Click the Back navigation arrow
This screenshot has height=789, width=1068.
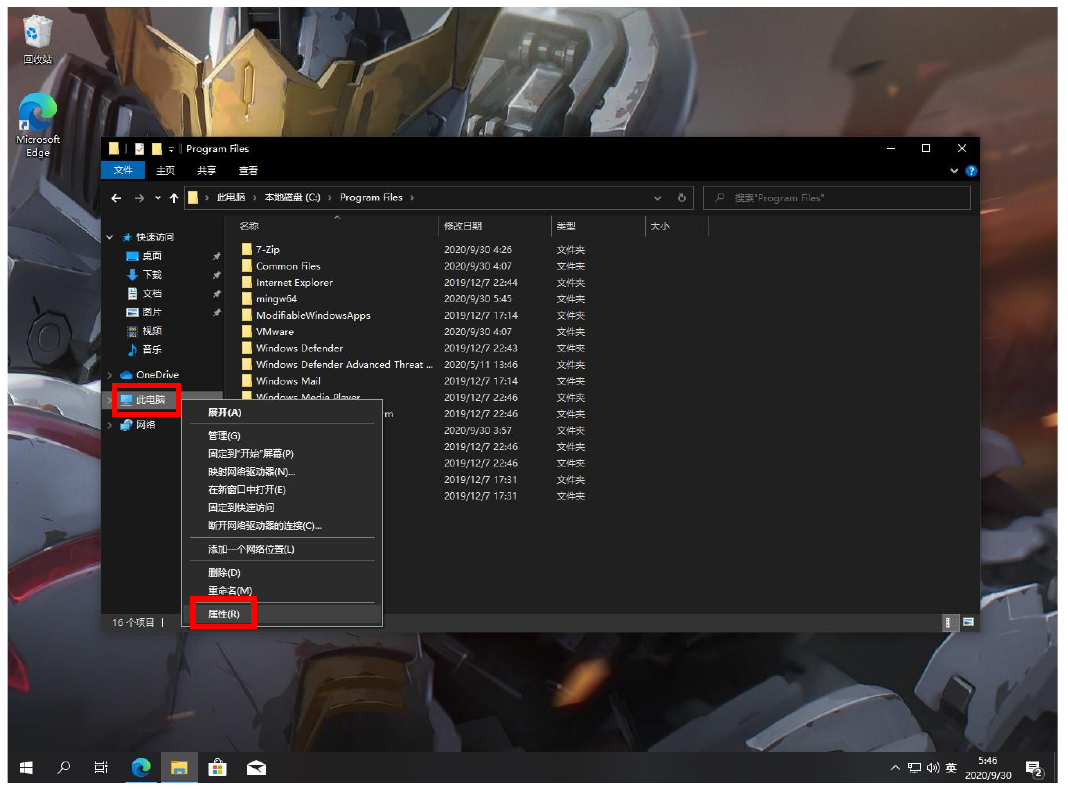point(117,198)
